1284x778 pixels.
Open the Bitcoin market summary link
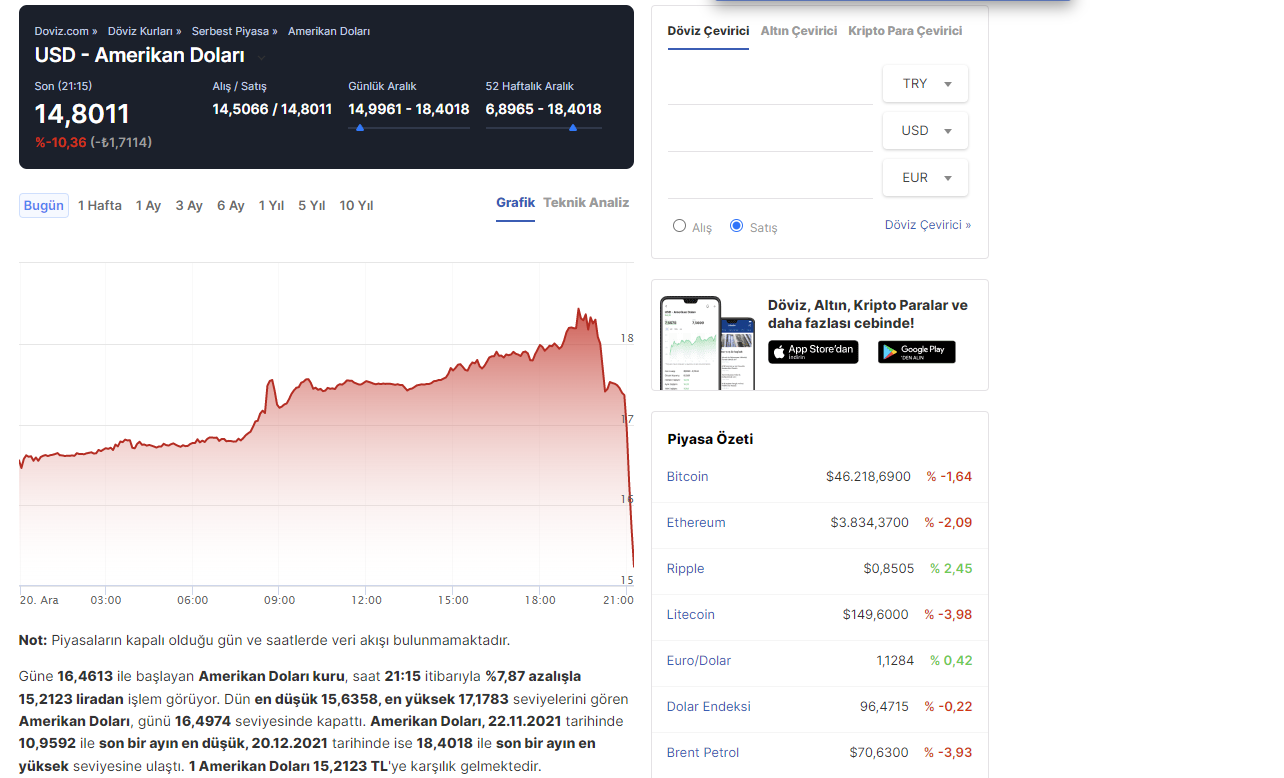(687, 477)
